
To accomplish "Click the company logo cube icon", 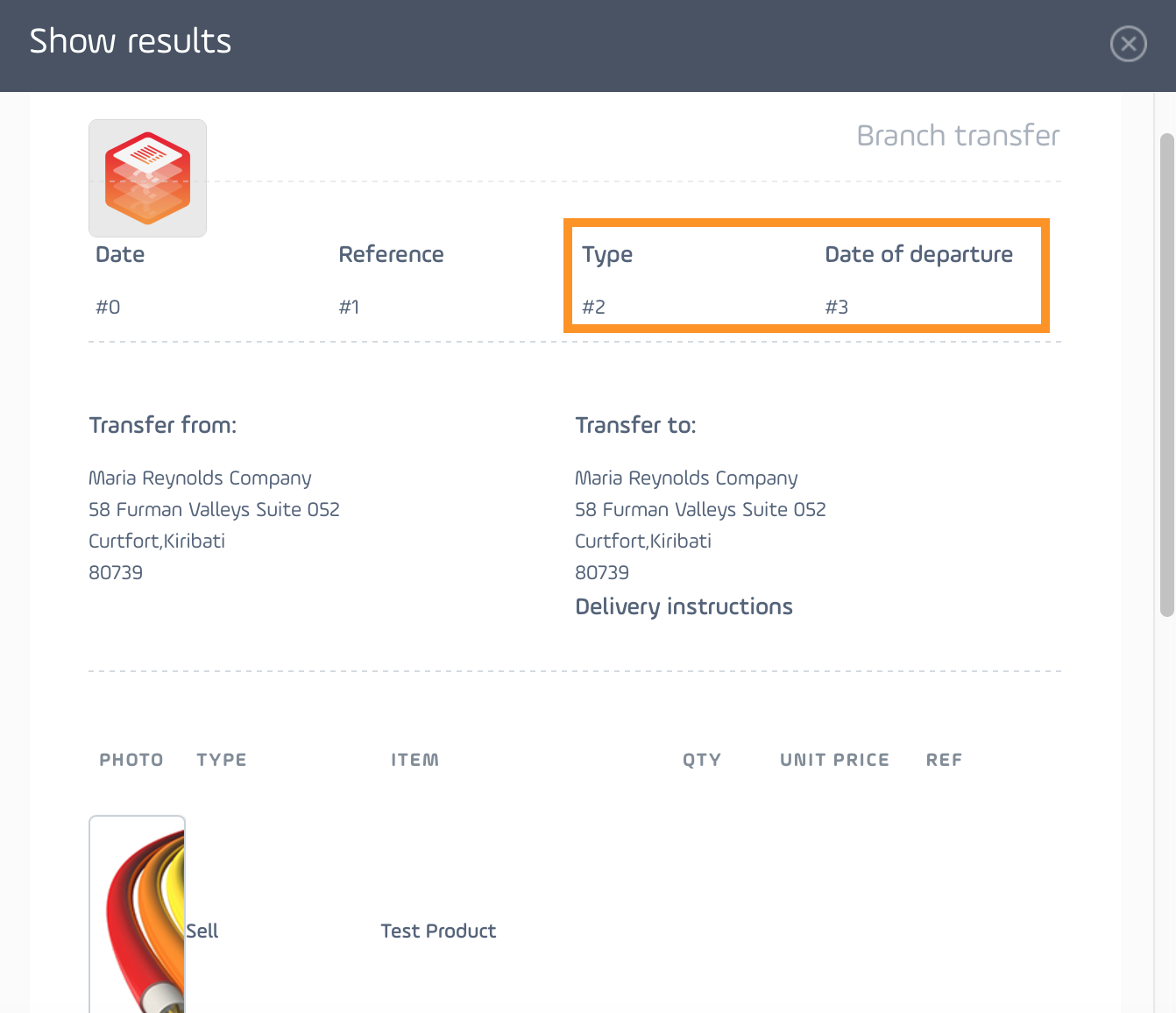I will click(147, 178).
